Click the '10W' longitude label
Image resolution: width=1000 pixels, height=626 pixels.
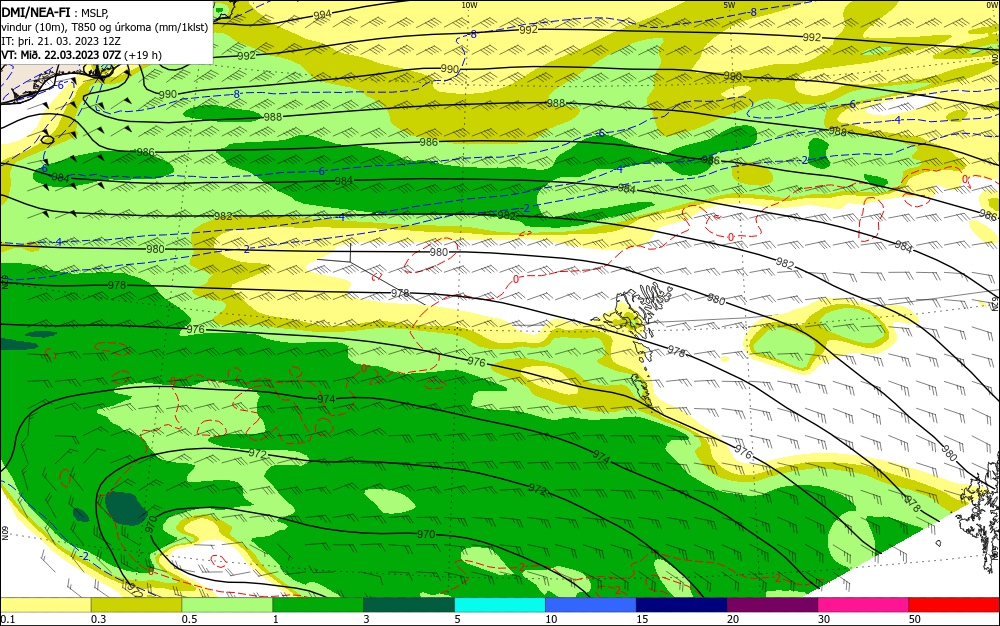click(469, 5)
